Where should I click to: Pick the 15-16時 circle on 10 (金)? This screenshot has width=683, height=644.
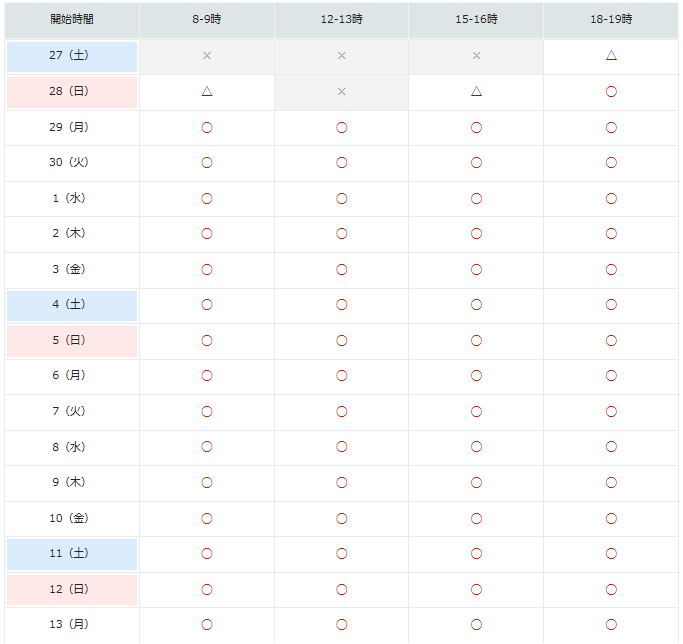point(477,519)
